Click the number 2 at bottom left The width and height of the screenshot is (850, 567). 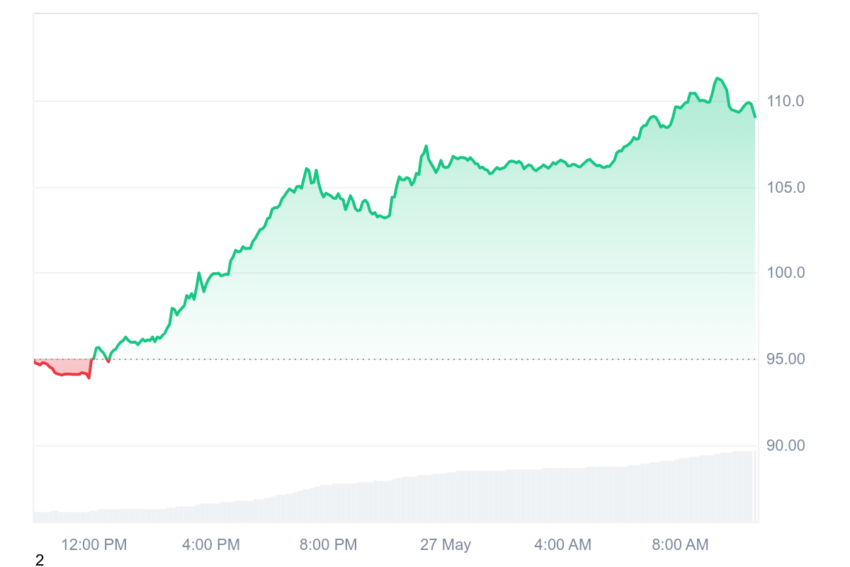click(x=39, y=560)
